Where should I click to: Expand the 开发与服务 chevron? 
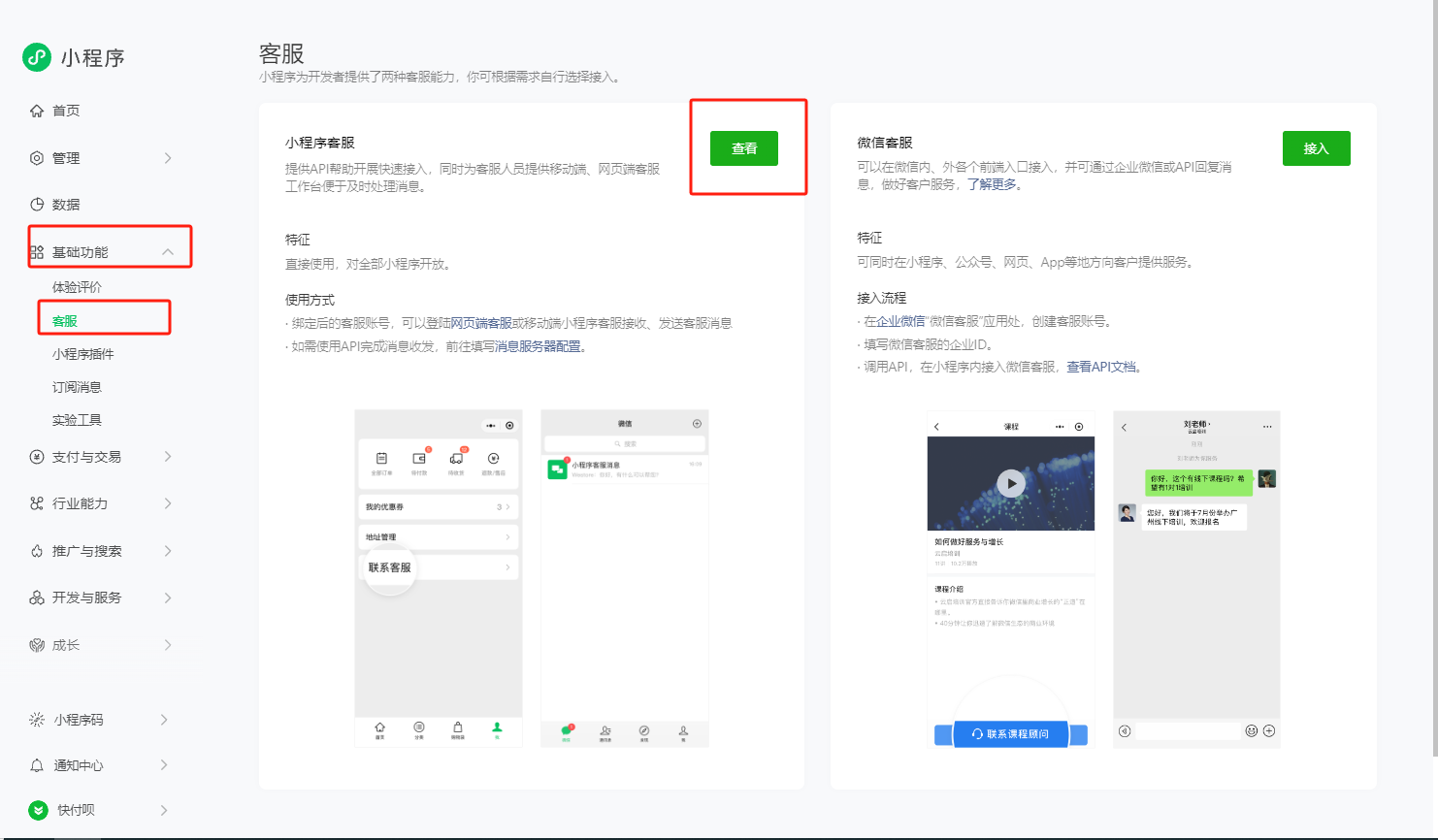click(x=168, y=598)
